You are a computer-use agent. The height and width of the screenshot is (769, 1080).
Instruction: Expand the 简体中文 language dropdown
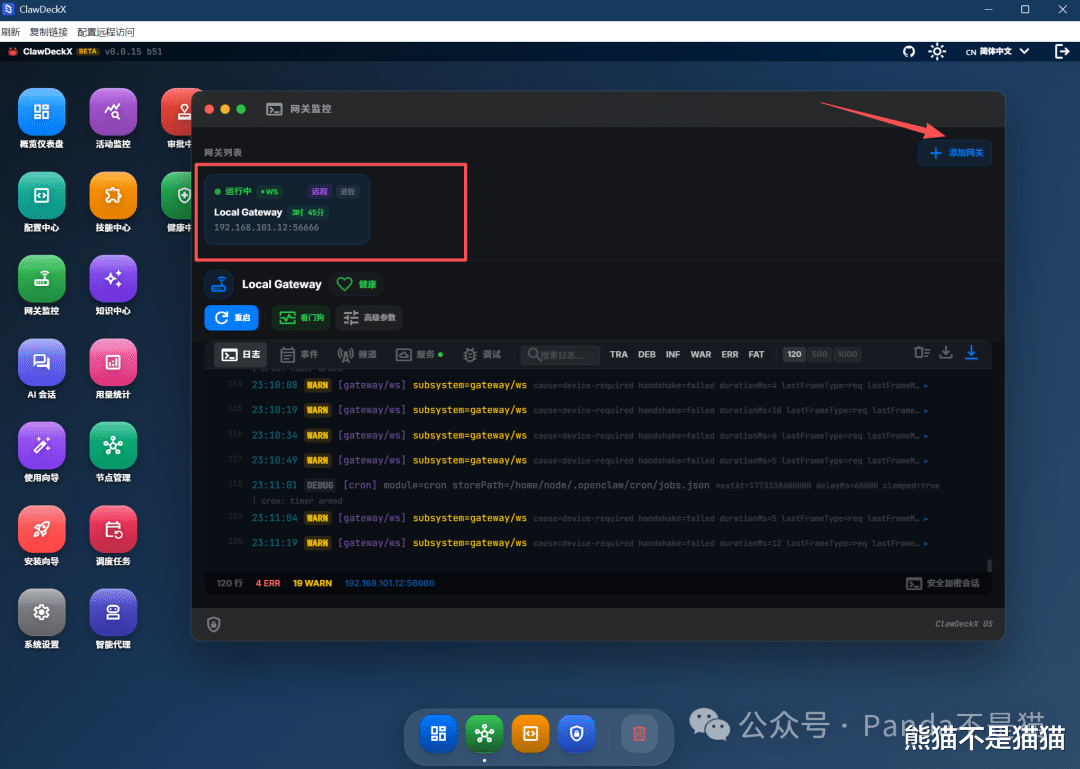[997, 52]
